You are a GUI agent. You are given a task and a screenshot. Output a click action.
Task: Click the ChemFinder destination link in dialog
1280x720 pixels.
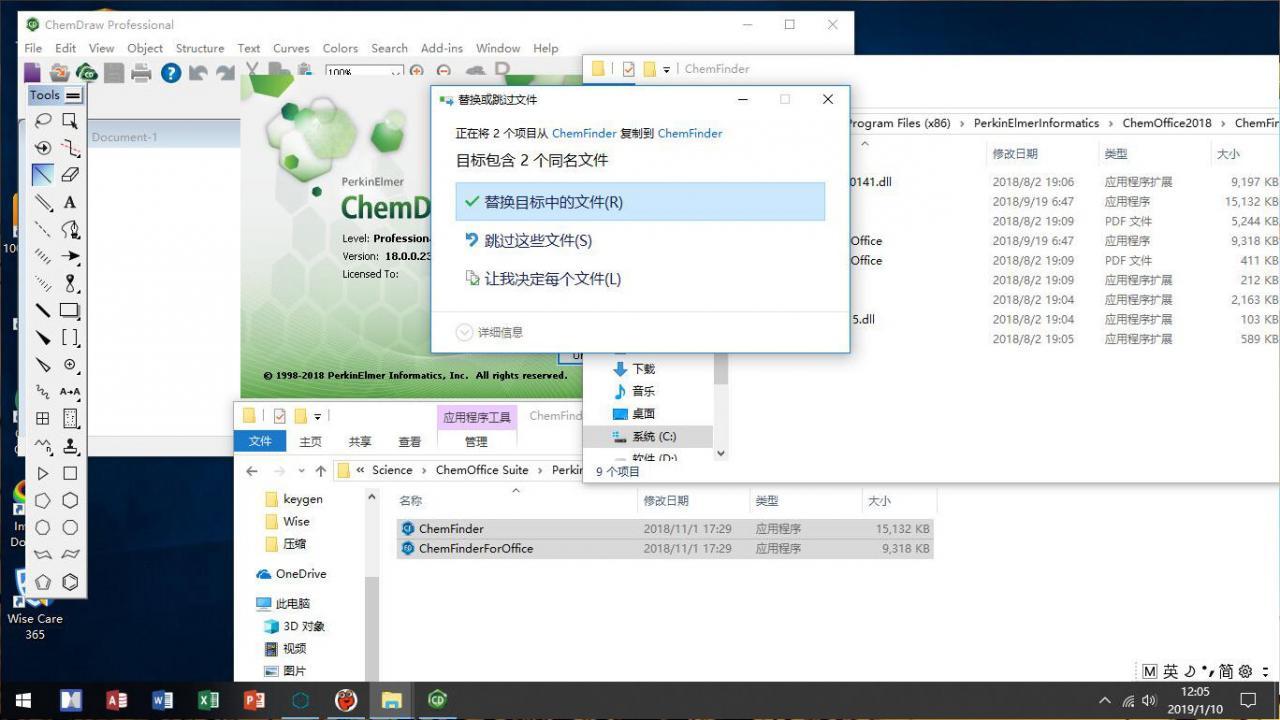click(x=690, y=133)
